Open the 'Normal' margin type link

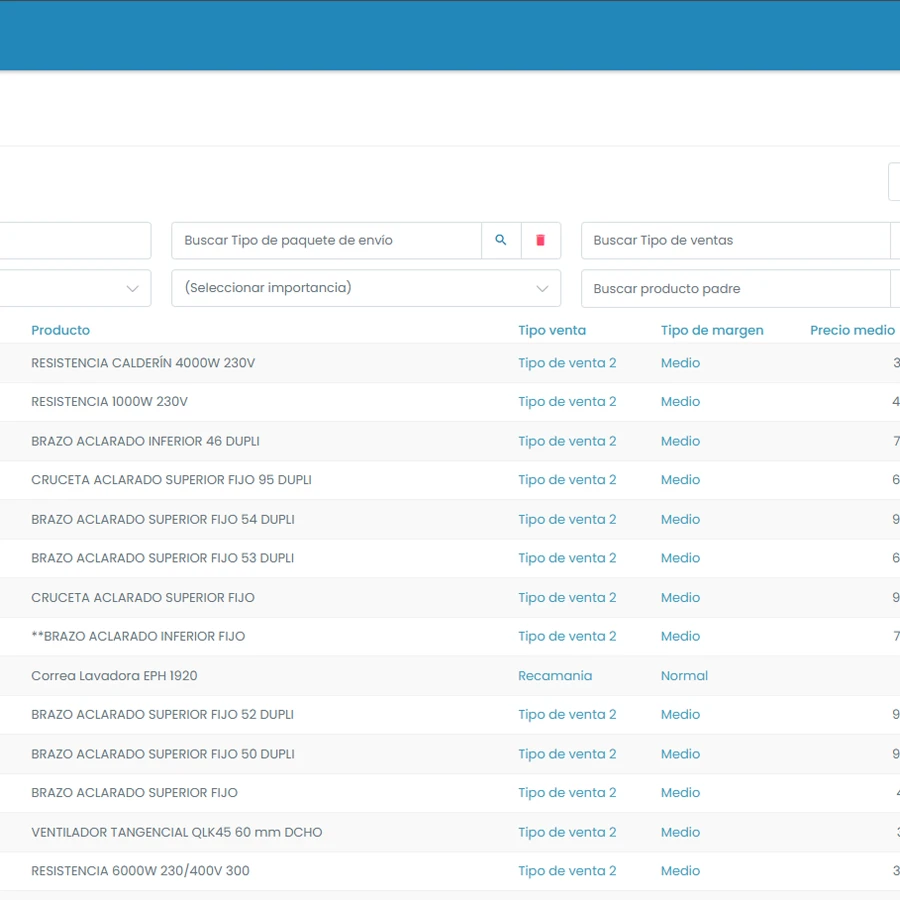point(684,676)
